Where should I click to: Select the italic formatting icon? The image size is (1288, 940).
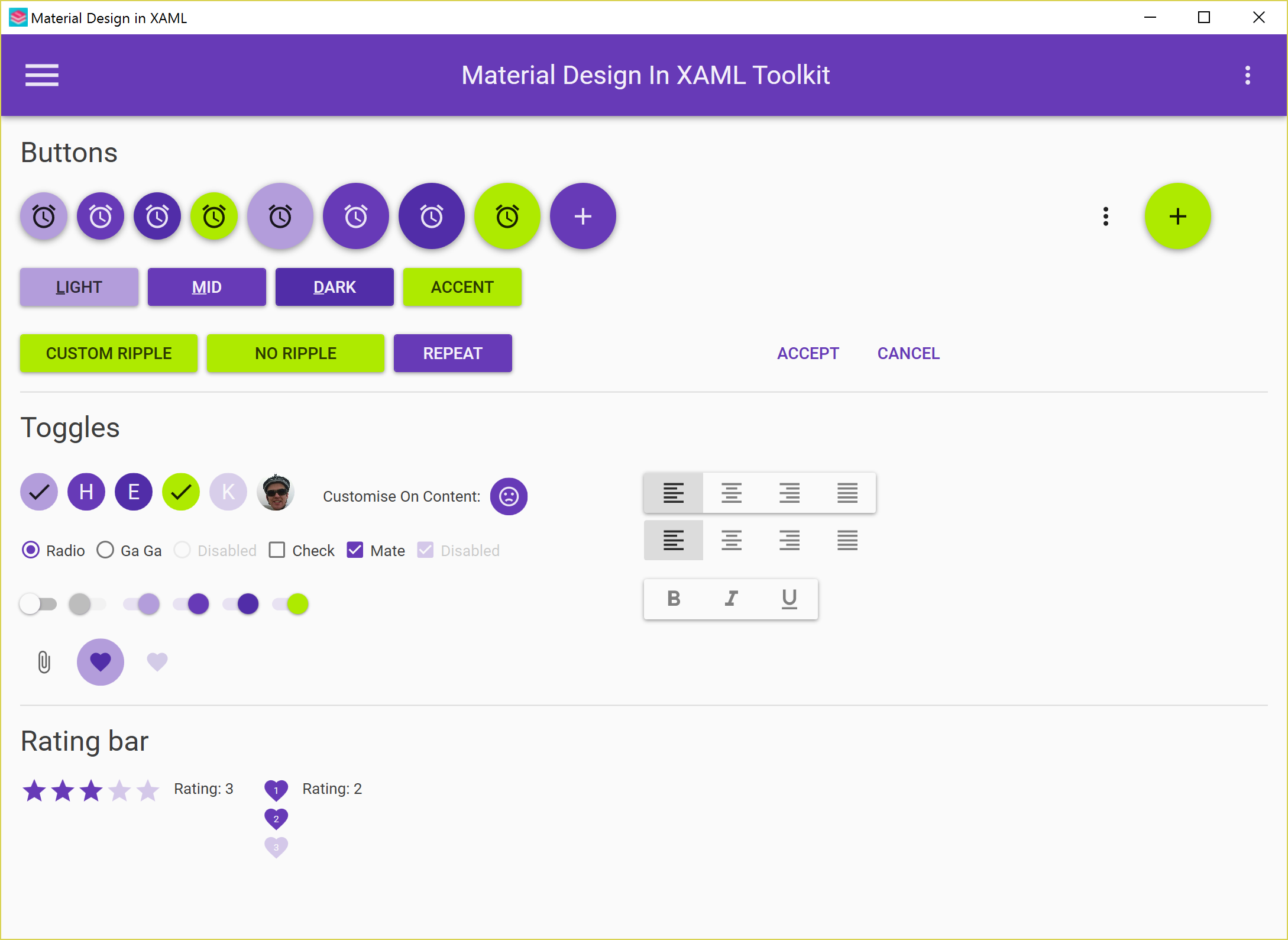[x=731, y=599]
